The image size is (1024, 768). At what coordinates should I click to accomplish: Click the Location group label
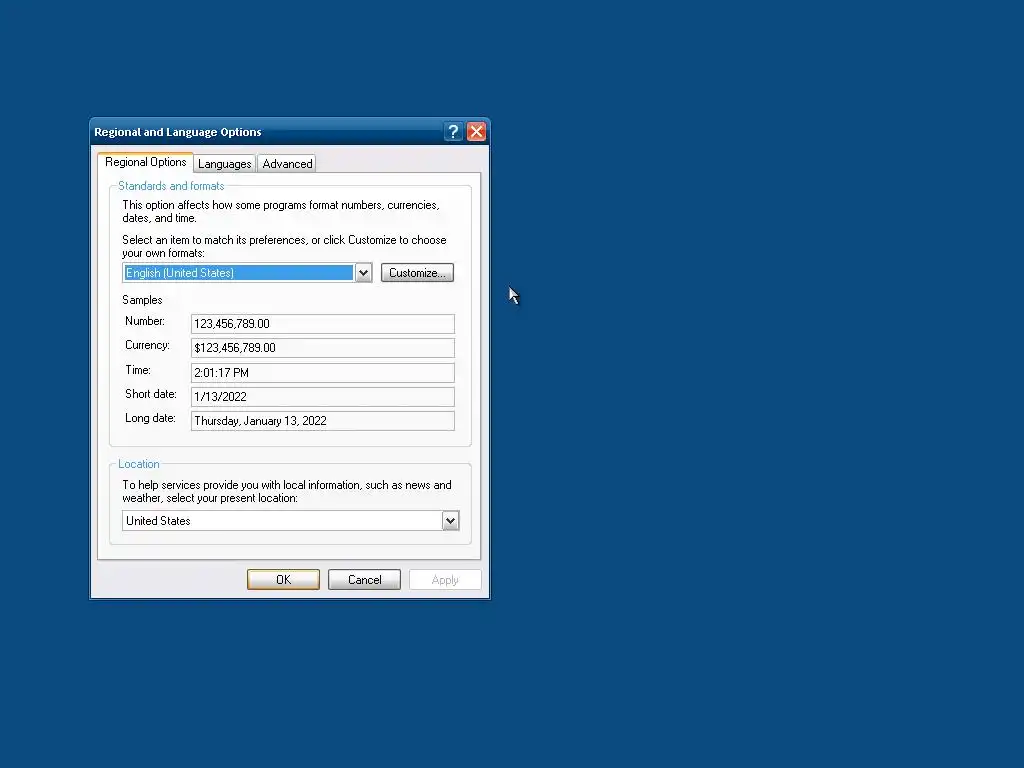138,464
